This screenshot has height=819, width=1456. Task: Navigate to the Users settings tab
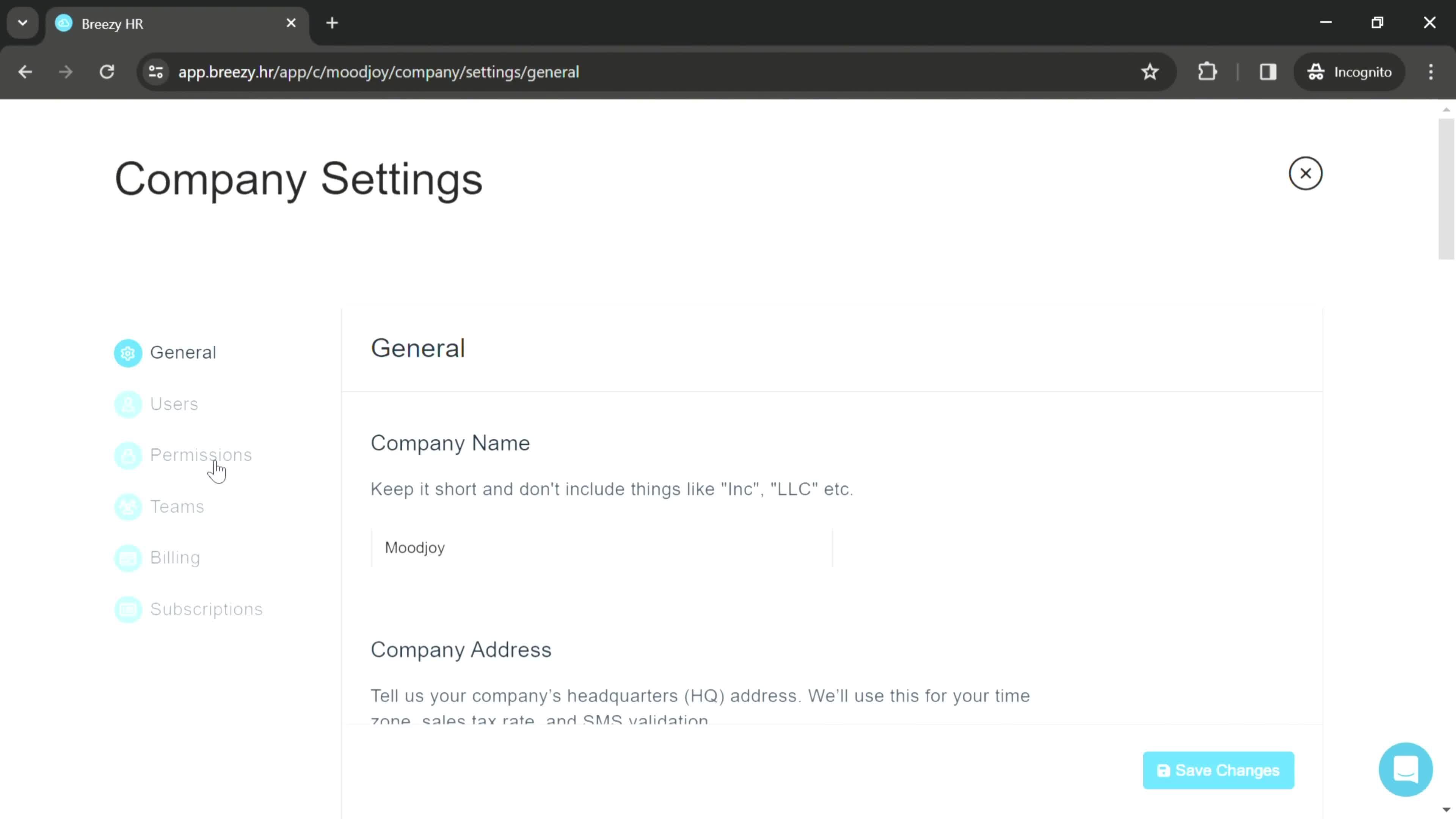[x=174, y=403]
